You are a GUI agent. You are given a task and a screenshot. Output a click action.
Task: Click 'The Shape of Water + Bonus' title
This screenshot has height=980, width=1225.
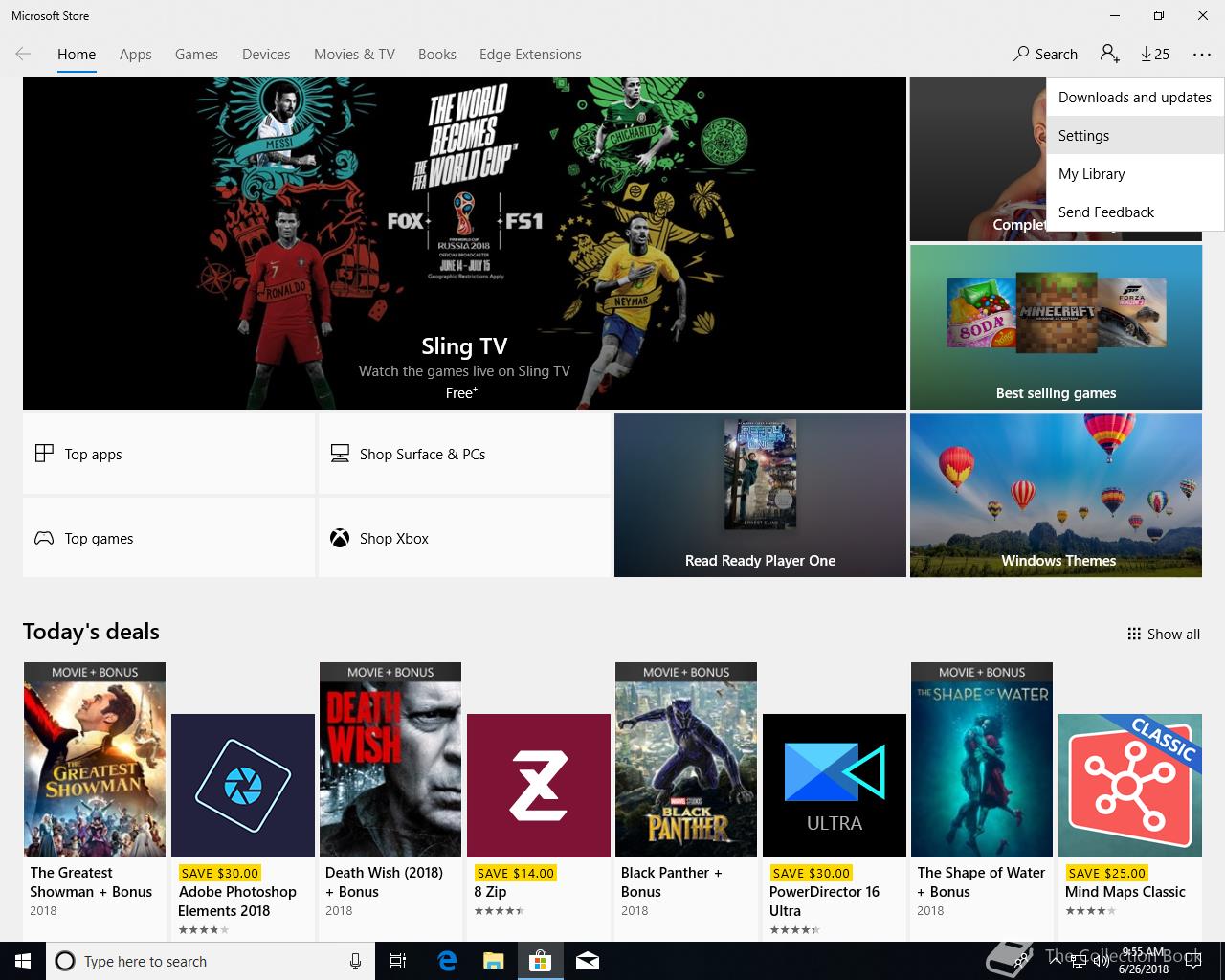click(981, 882)
